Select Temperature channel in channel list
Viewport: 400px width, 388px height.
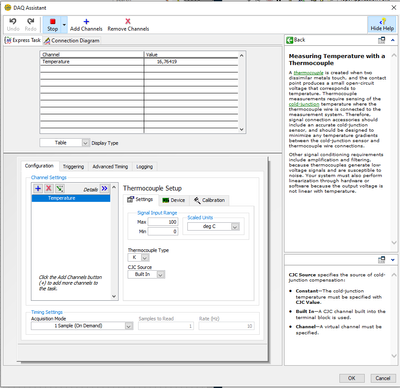(x=71, y=198)
